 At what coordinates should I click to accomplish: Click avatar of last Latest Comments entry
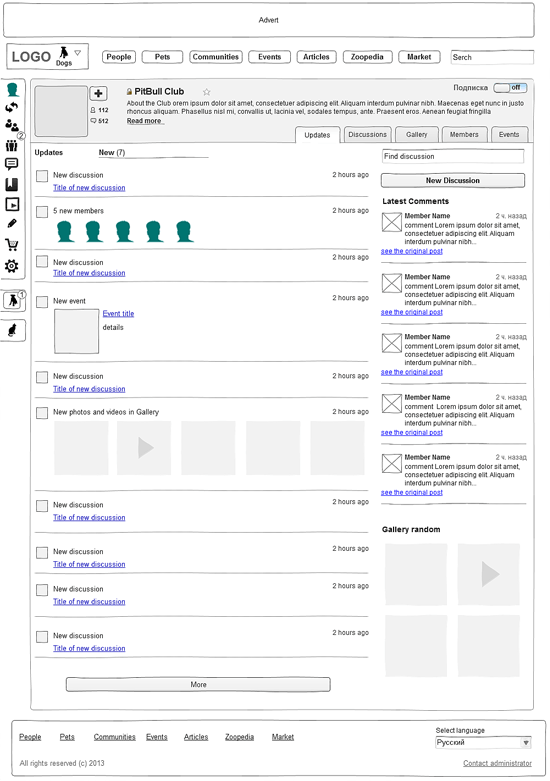[392, 463]
